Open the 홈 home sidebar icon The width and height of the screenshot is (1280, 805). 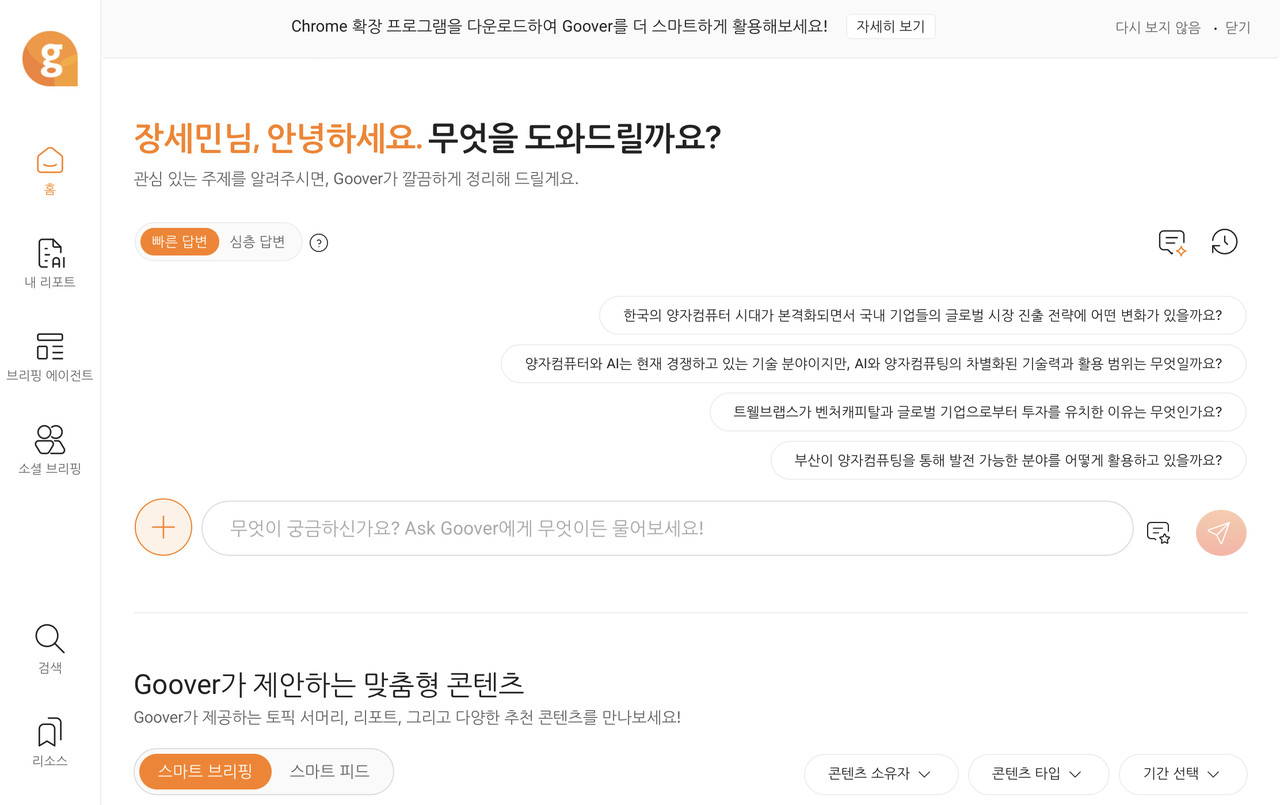click(x=50, y=171)
